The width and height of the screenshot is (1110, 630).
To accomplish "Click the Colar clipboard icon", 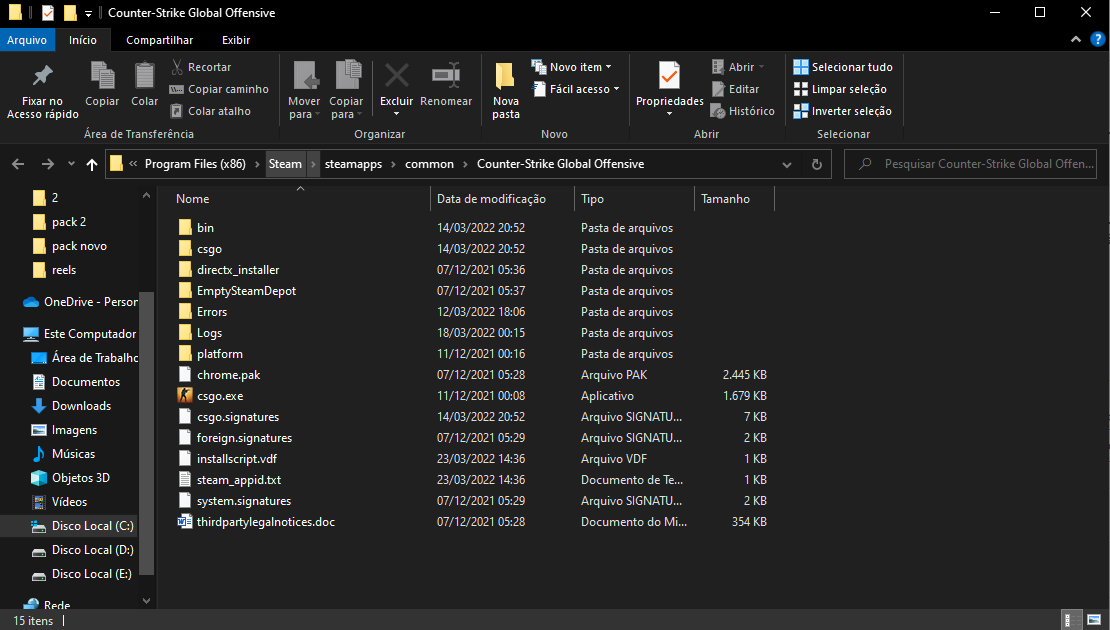I will click(x=145, y=76).
